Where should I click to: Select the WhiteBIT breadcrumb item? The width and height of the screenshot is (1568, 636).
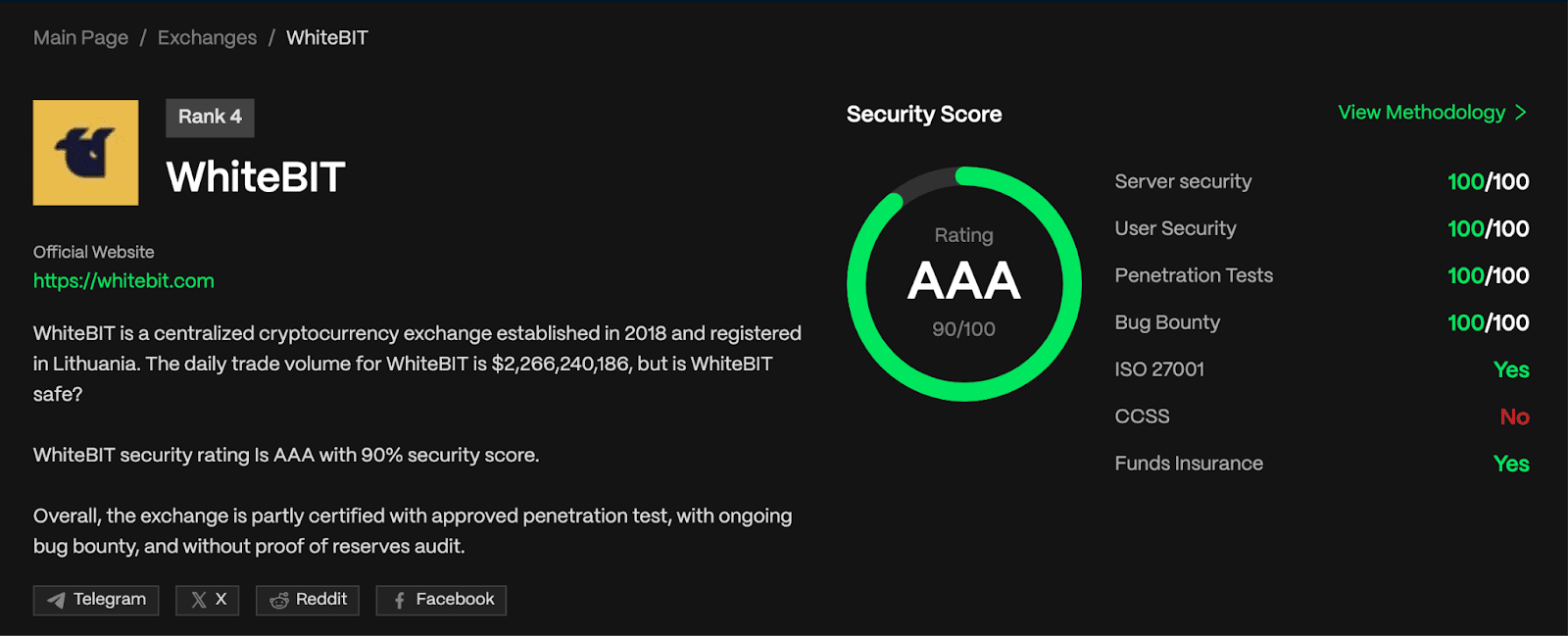(327, 37)
